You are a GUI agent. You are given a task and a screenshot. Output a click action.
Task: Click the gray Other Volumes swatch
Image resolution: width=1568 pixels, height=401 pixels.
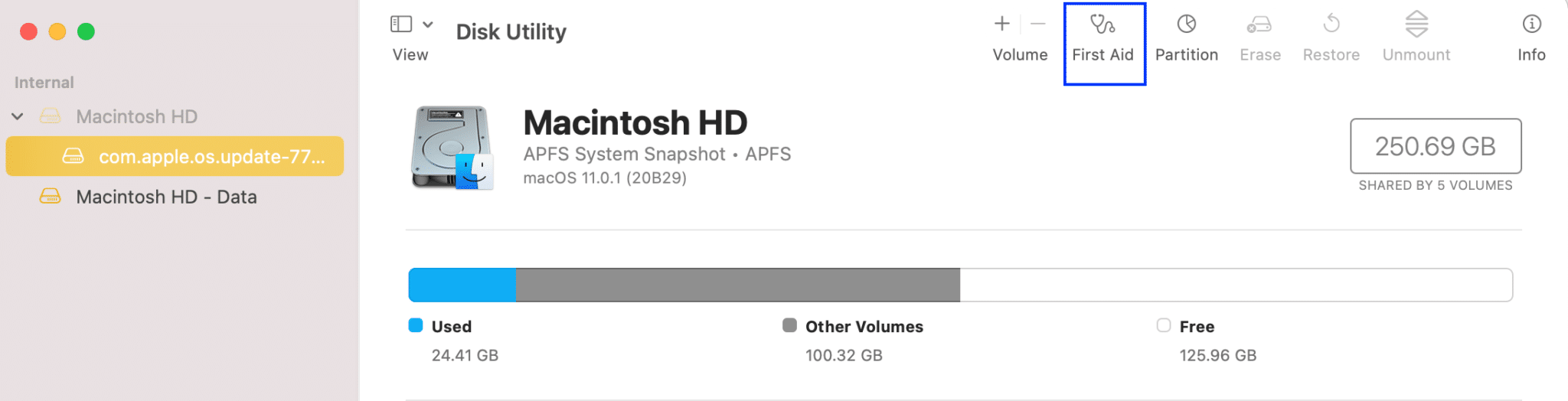pyautogui.click(x=789, y=325)
